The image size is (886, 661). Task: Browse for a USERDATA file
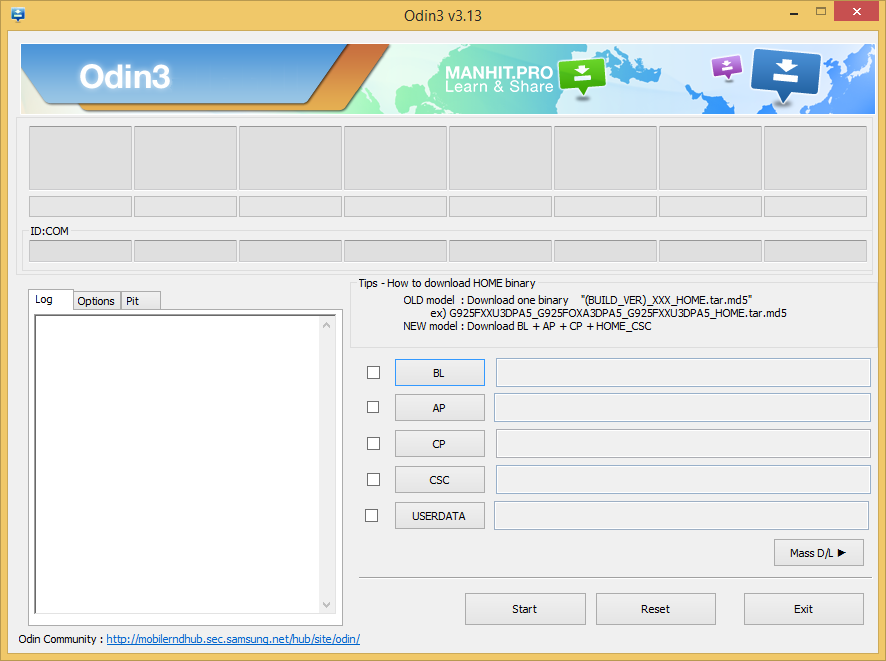(x=440, y=516)
